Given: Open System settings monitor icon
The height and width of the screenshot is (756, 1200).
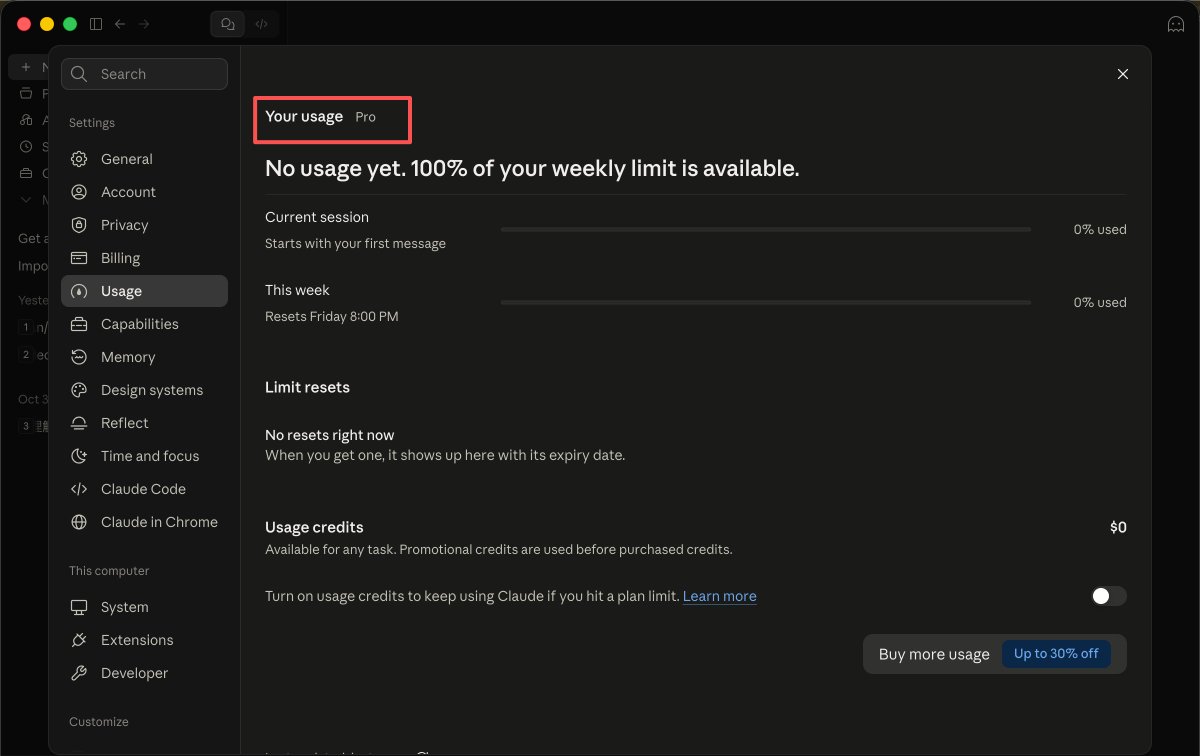Looking at the screenshot, I should [80, 607].
